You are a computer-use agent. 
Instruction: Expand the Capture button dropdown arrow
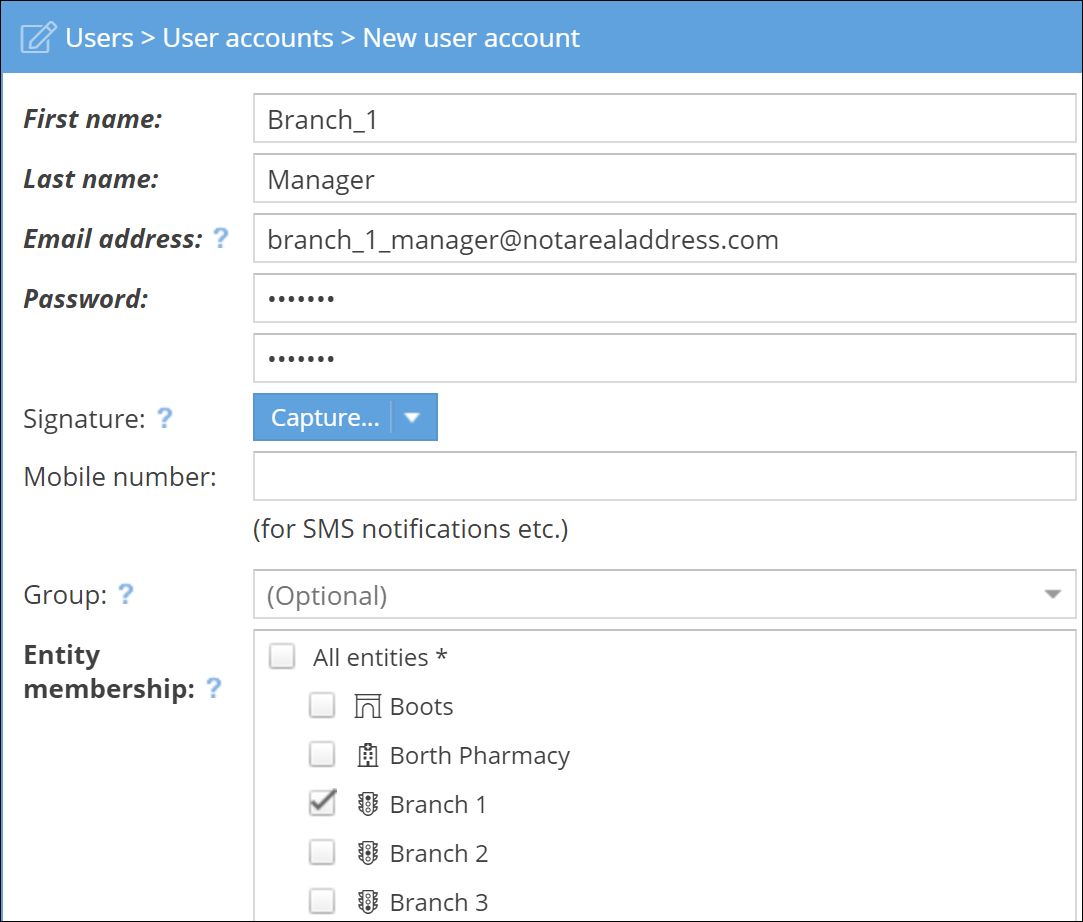pyautogui.click(x=412, y=418)
